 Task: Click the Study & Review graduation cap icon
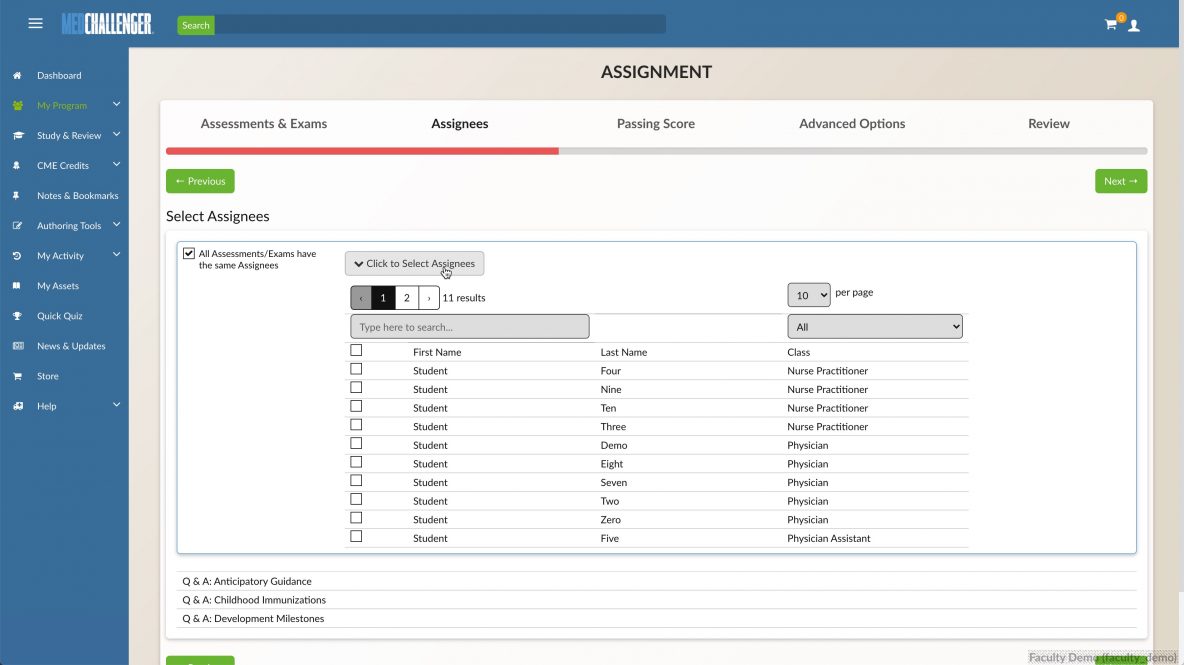[x=18, y=136]
